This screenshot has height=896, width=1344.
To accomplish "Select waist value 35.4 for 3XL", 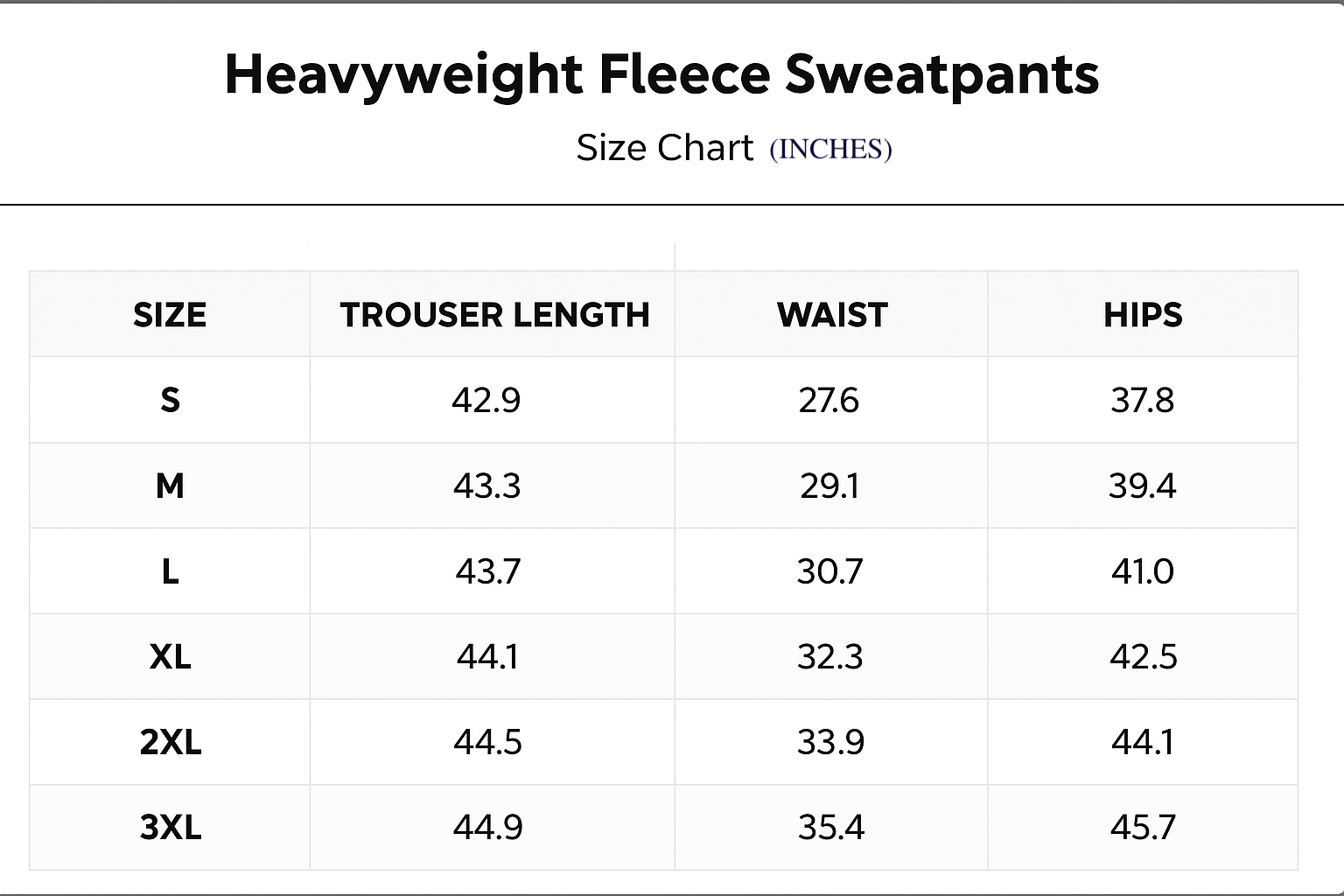I will [830, 827].
